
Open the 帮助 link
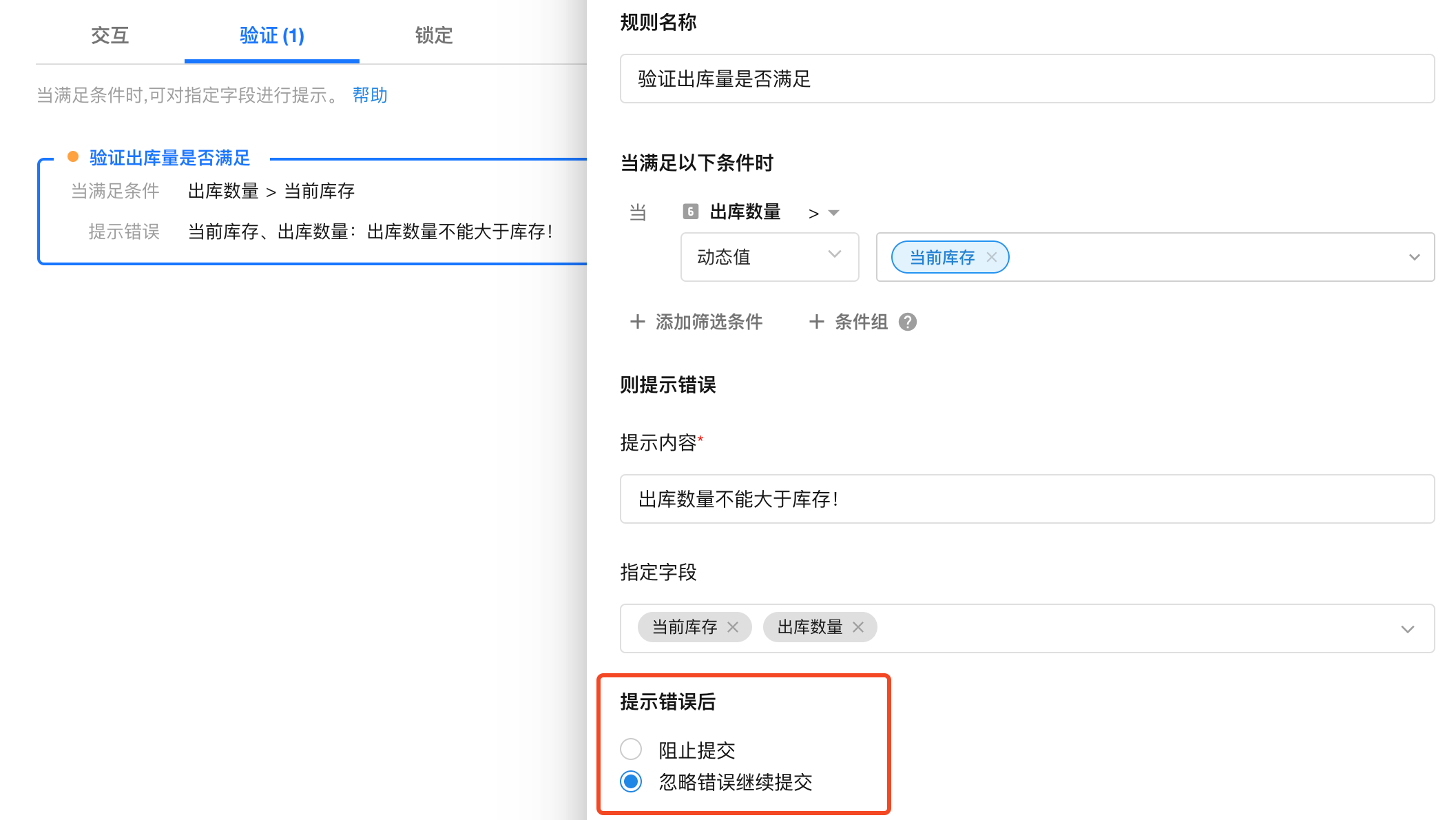[370, 95]
